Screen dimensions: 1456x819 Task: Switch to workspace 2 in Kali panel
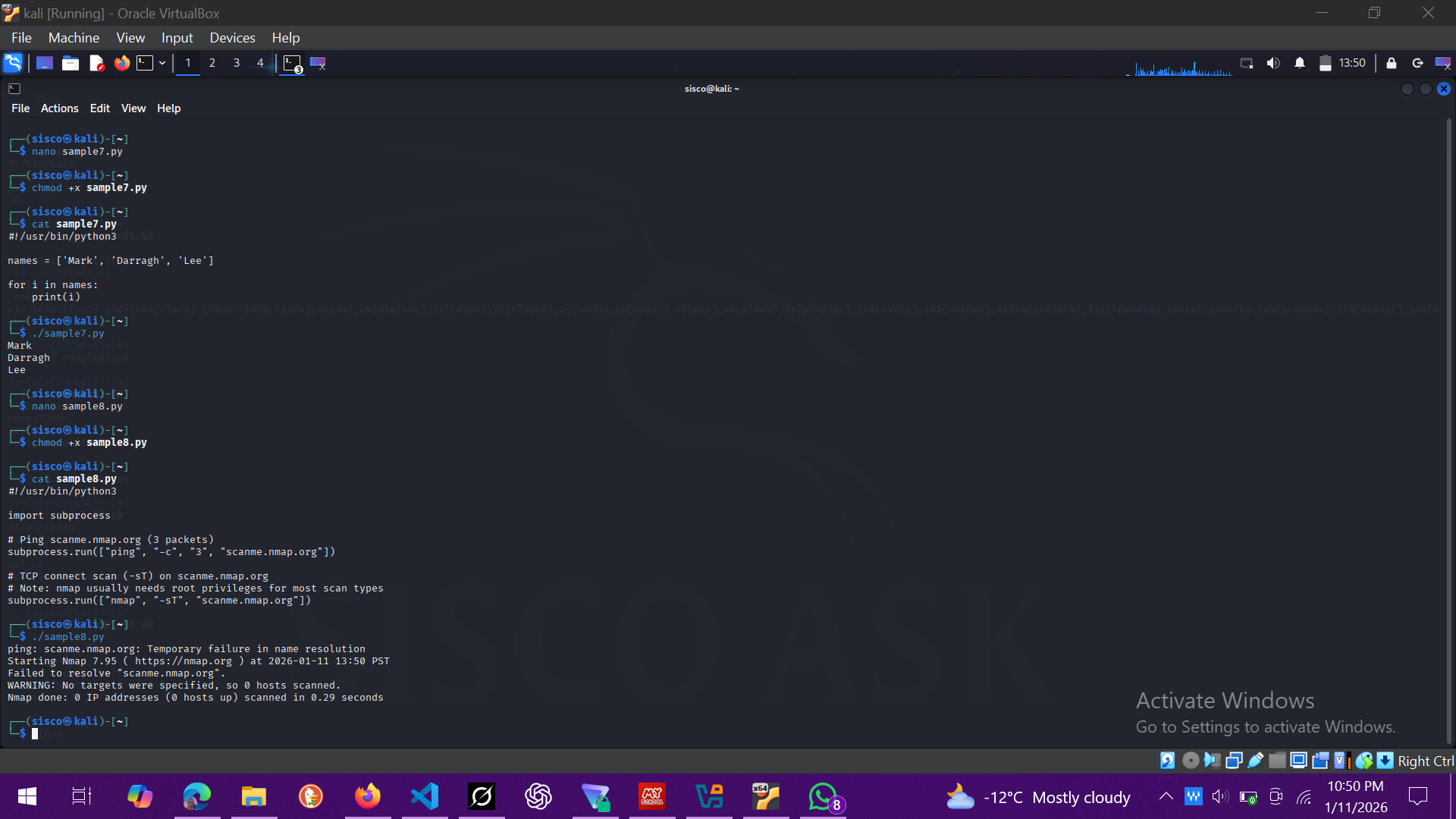point(212,63)
